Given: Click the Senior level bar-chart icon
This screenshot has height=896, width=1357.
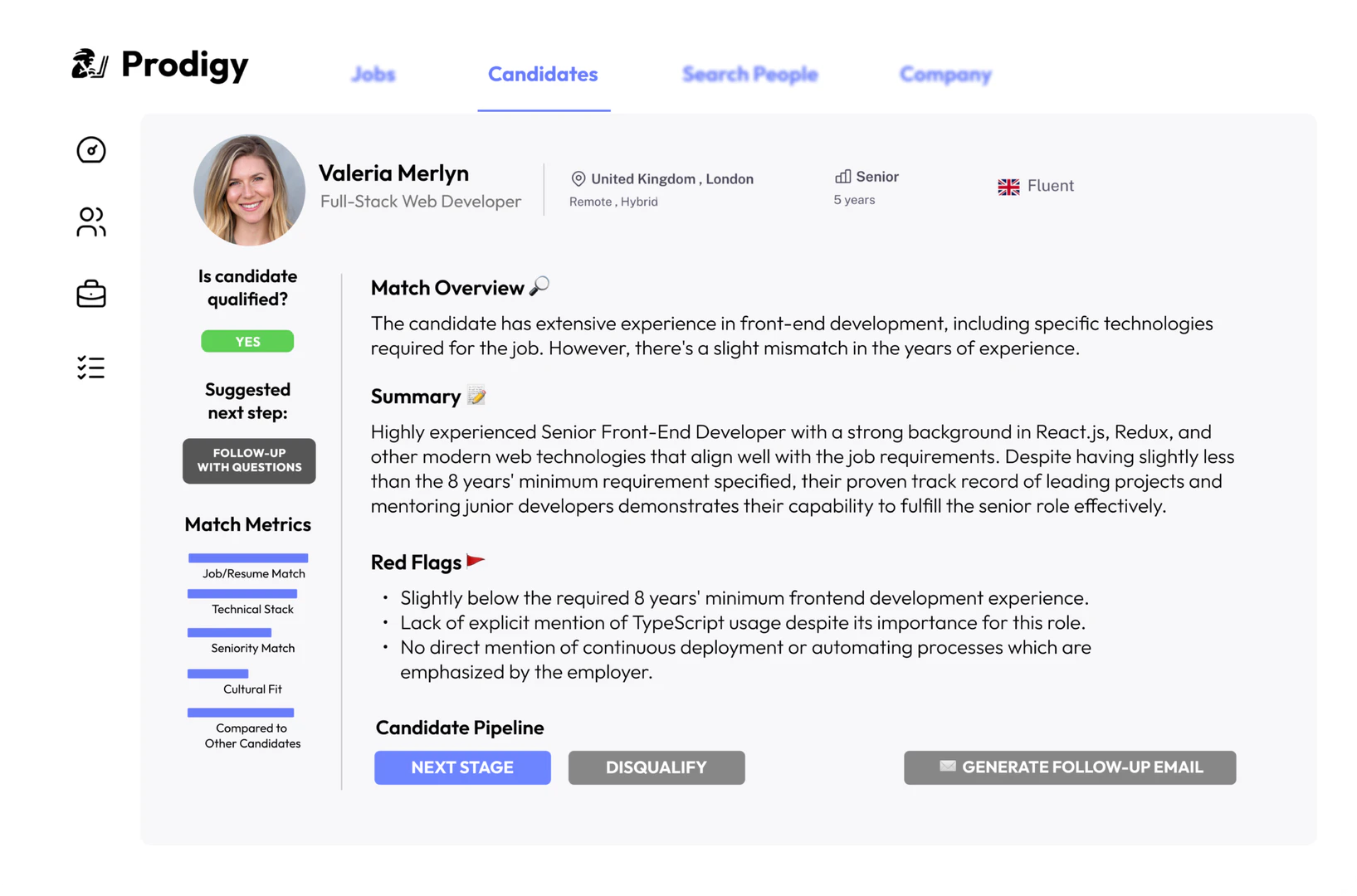Looking at the screenshot, I should pyautogui.click(x=842, y=177).
